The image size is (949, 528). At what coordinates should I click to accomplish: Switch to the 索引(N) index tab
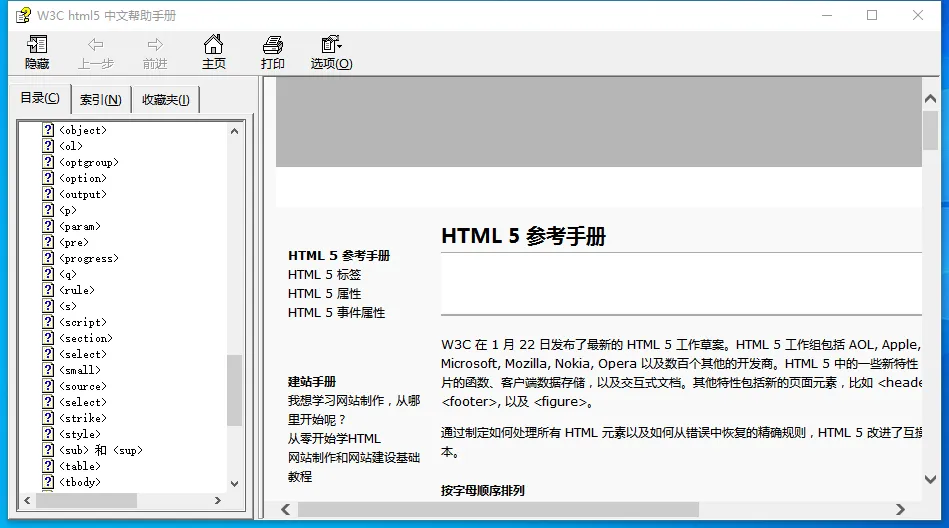pos(100,100)
